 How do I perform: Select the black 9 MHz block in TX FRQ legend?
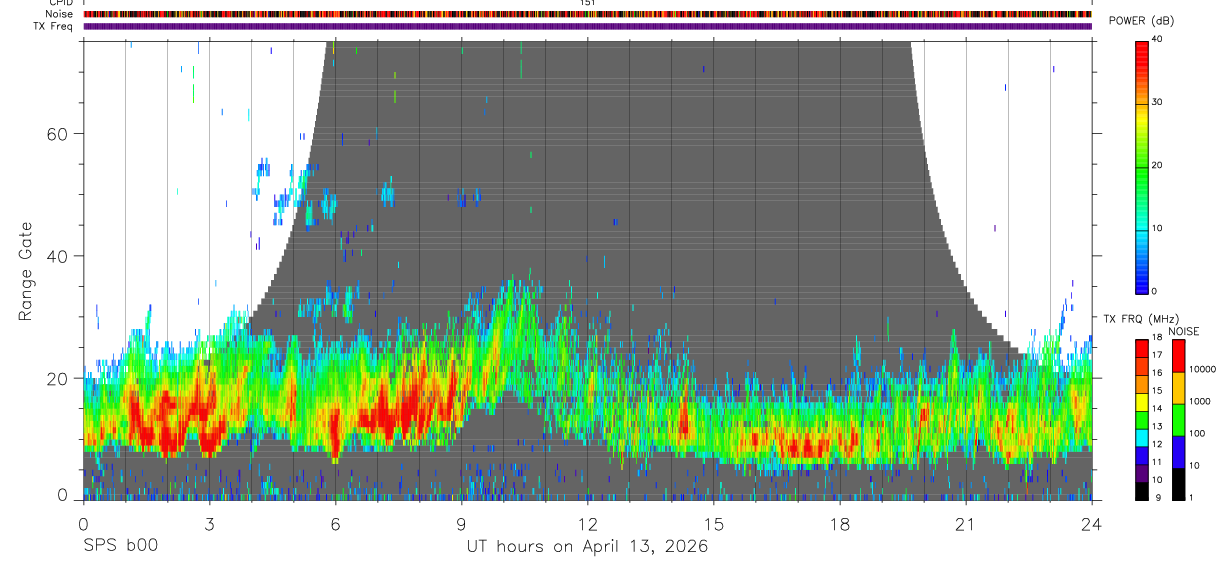pyautogui.click(x=1142, y=489)
